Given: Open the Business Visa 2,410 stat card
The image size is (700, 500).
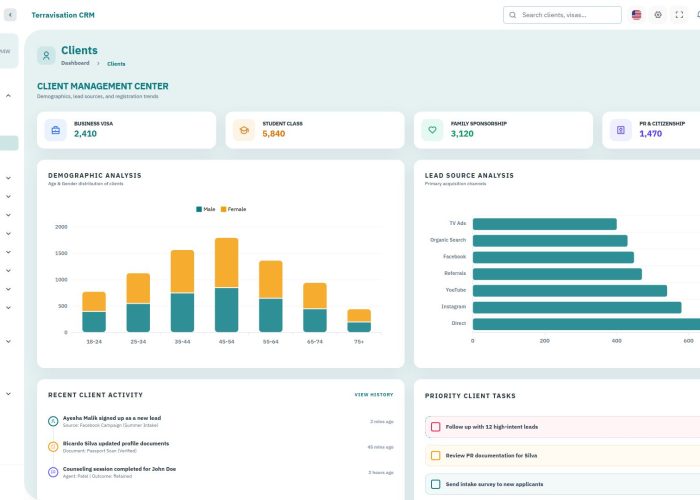Looking at the screenshot, I should click(126, 130).
